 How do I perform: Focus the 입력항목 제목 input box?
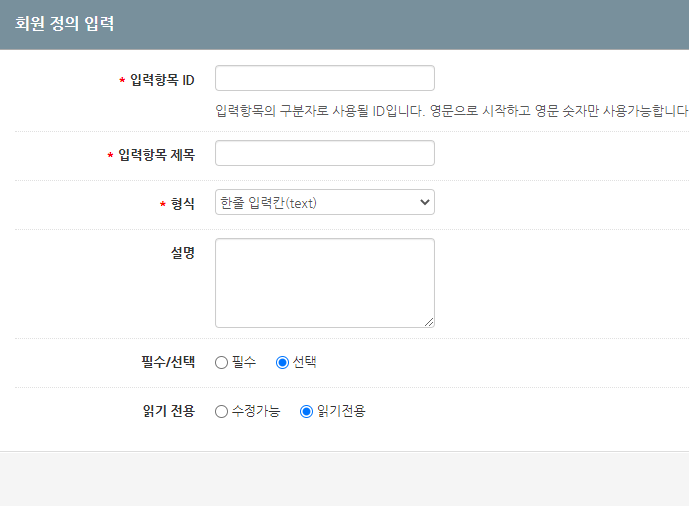tap(325, 153)
